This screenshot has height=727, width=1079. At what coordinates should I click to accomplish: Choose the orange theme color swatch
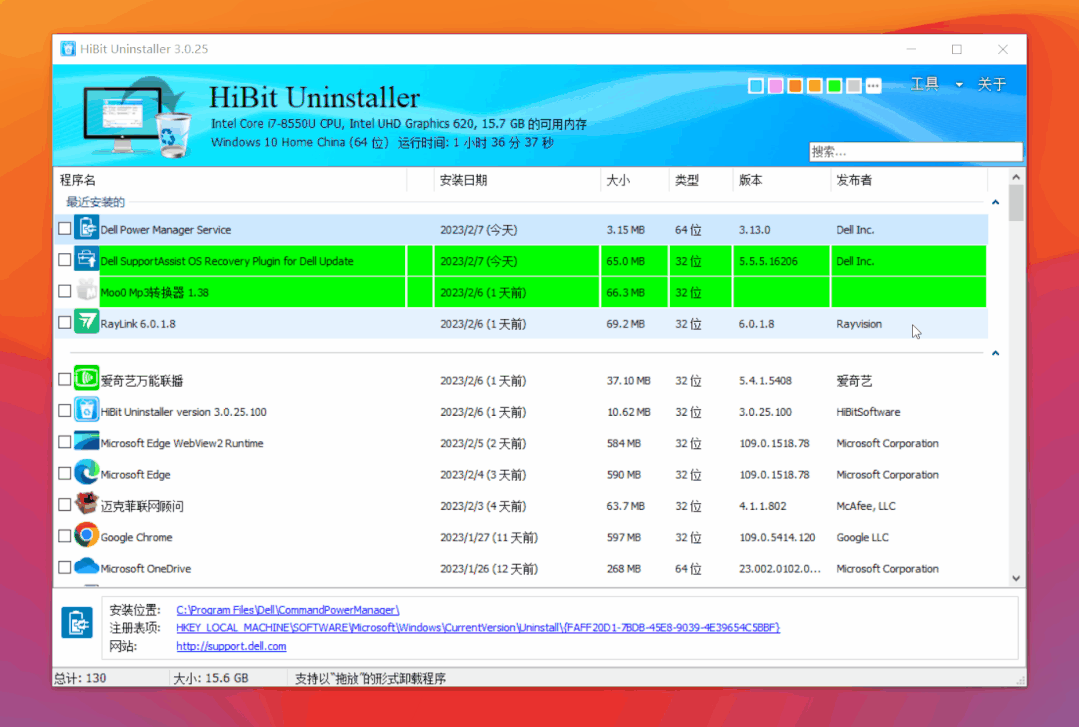(795, 86)
